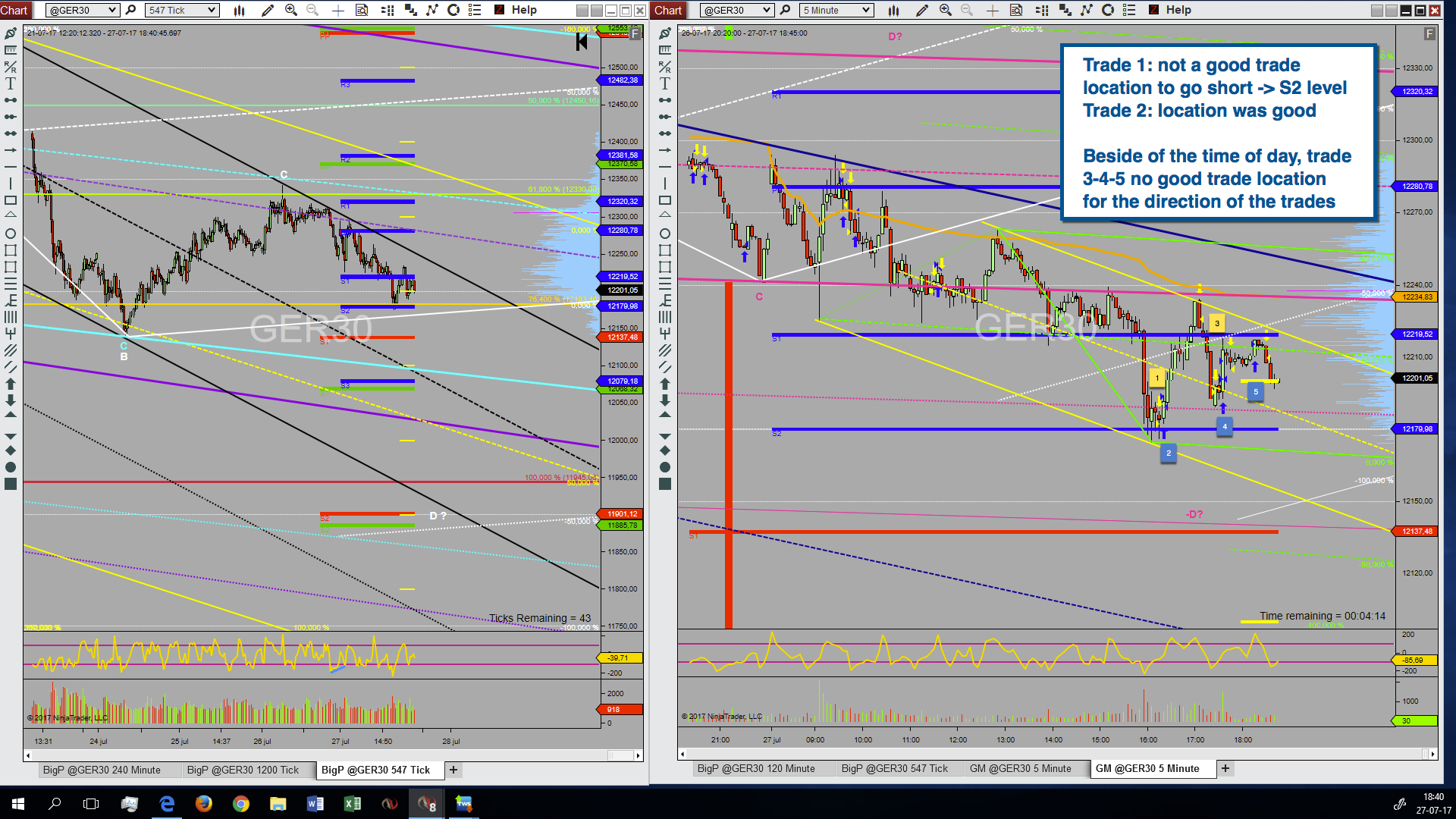This screenshot has width=1456, height=819.
Task: Expand the @GER30 instrument dropdown in the right chart
Action: point(737,10)
